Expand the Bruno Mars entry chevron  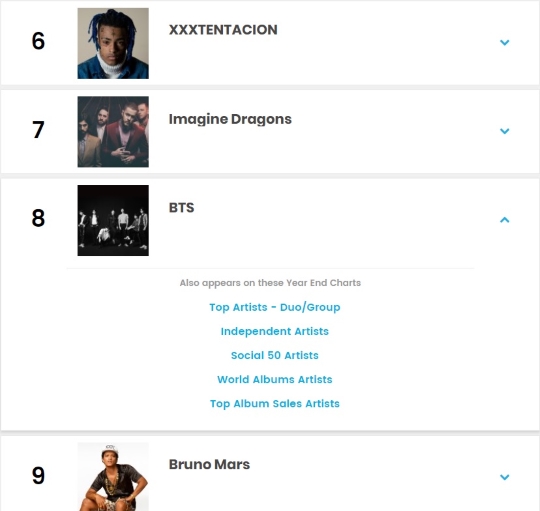coord(504,477)
